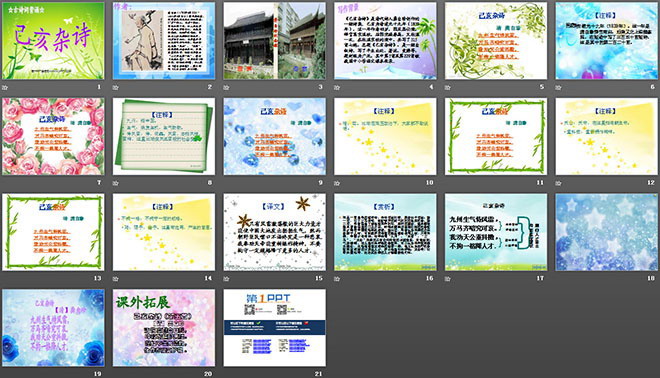This screenshot has width=660, height=378.
Task: Select slide 13 poem with bamboo frame
Action: pos(53,232)
